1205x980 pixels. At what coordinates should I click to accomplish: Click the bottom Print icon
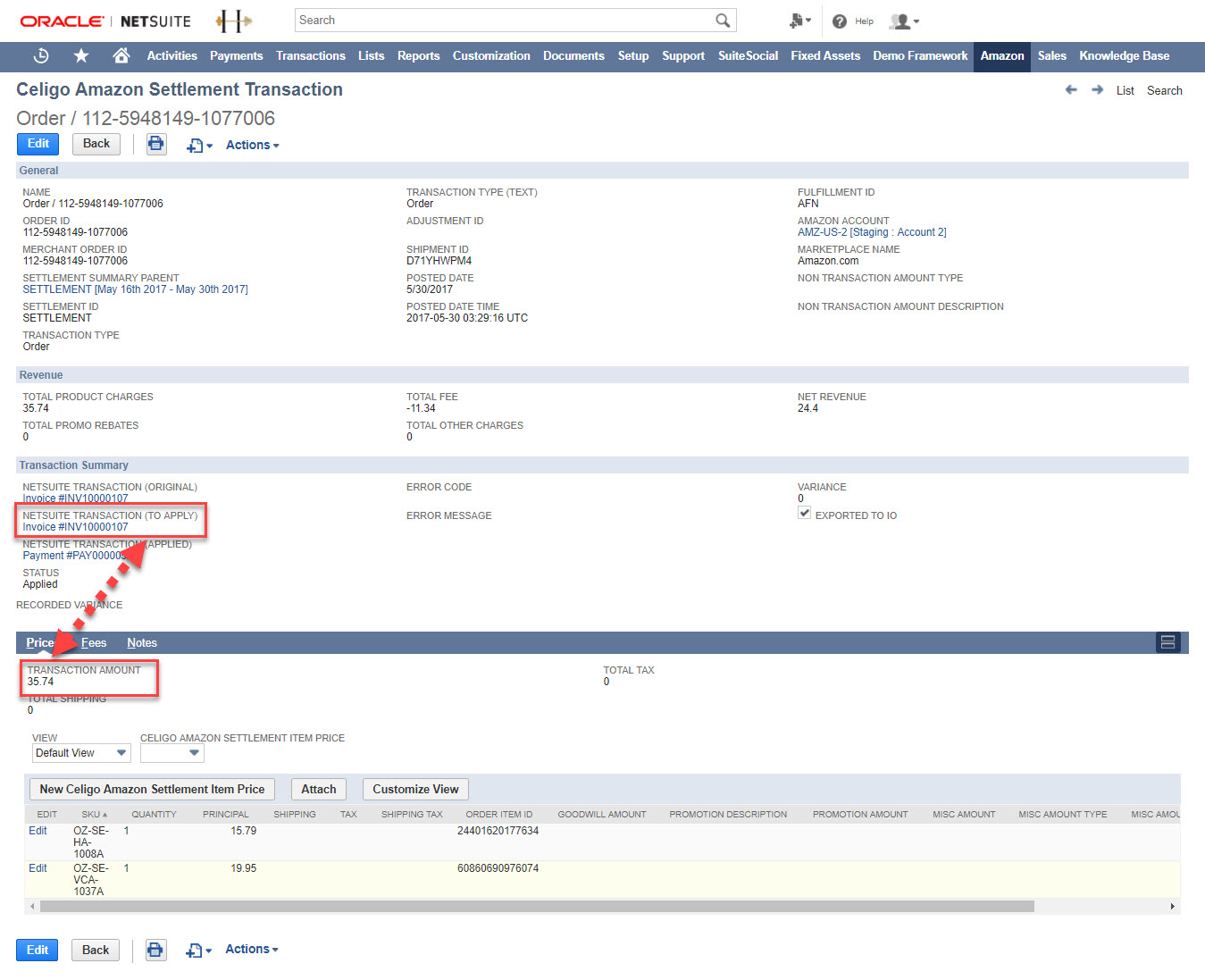[155, 950]
